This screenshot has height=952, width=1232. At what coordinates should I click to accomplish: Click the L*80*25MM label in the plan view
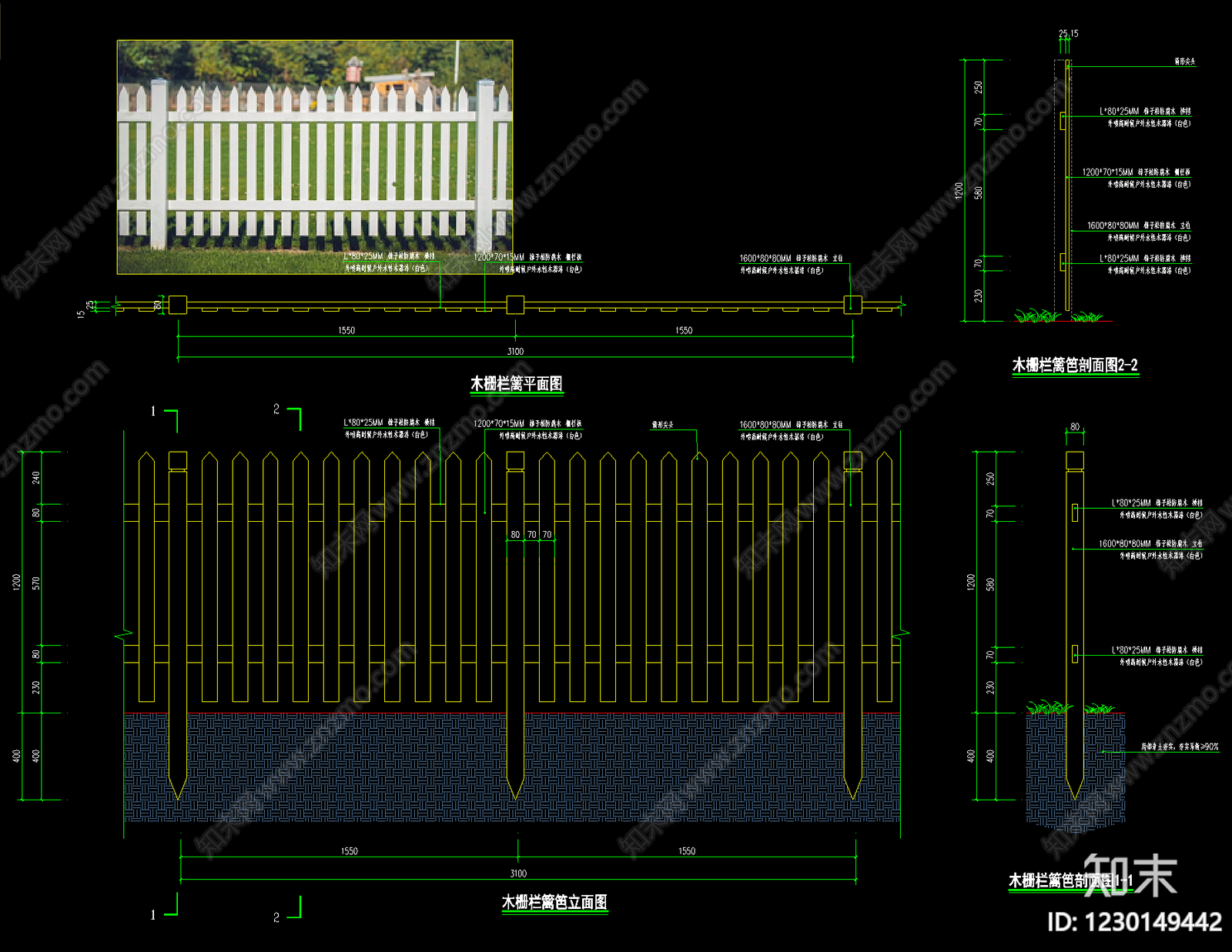tap(389, 256)
